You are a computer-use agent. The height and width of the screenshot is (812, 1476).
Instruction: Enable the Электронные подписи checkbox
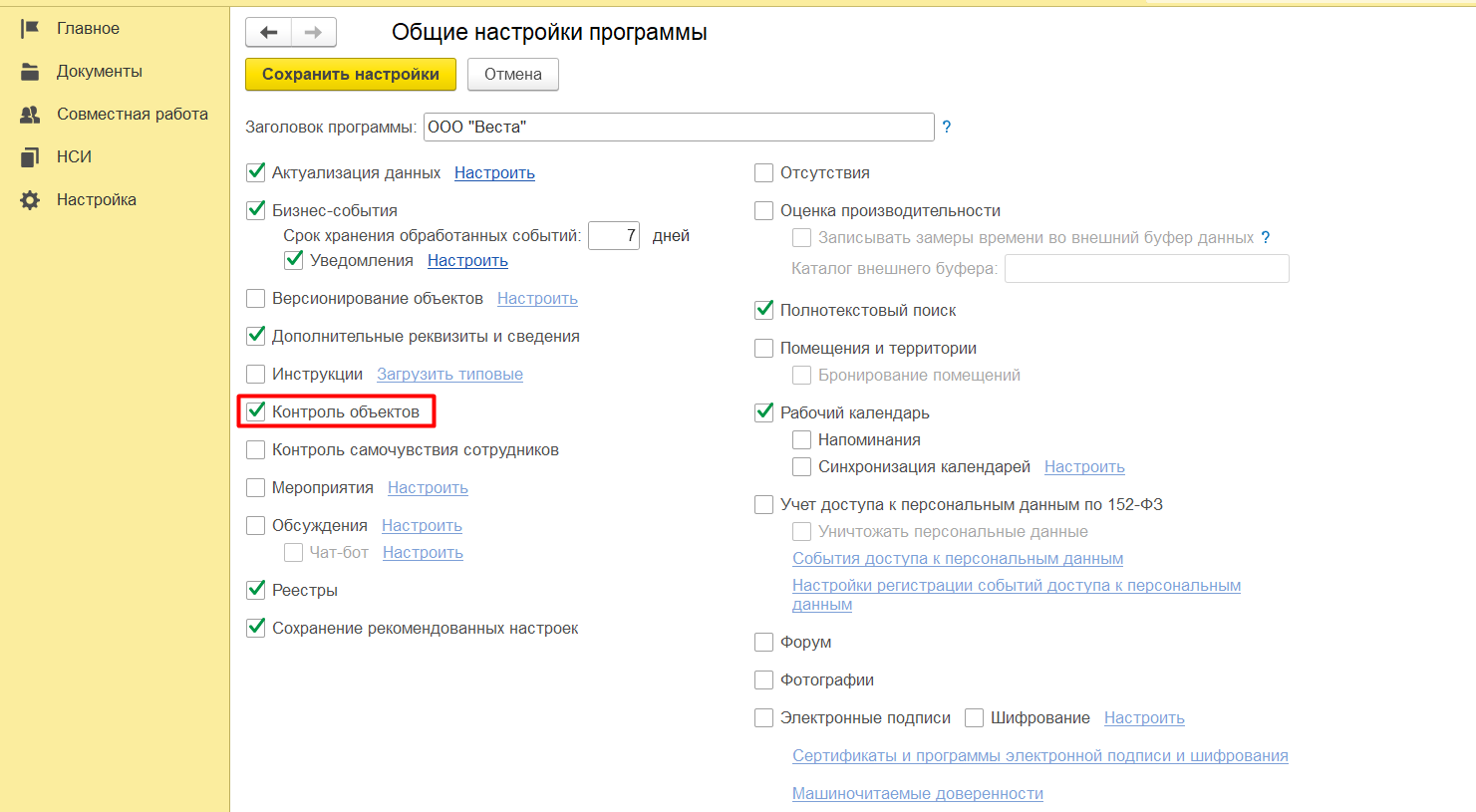(764, 718)
